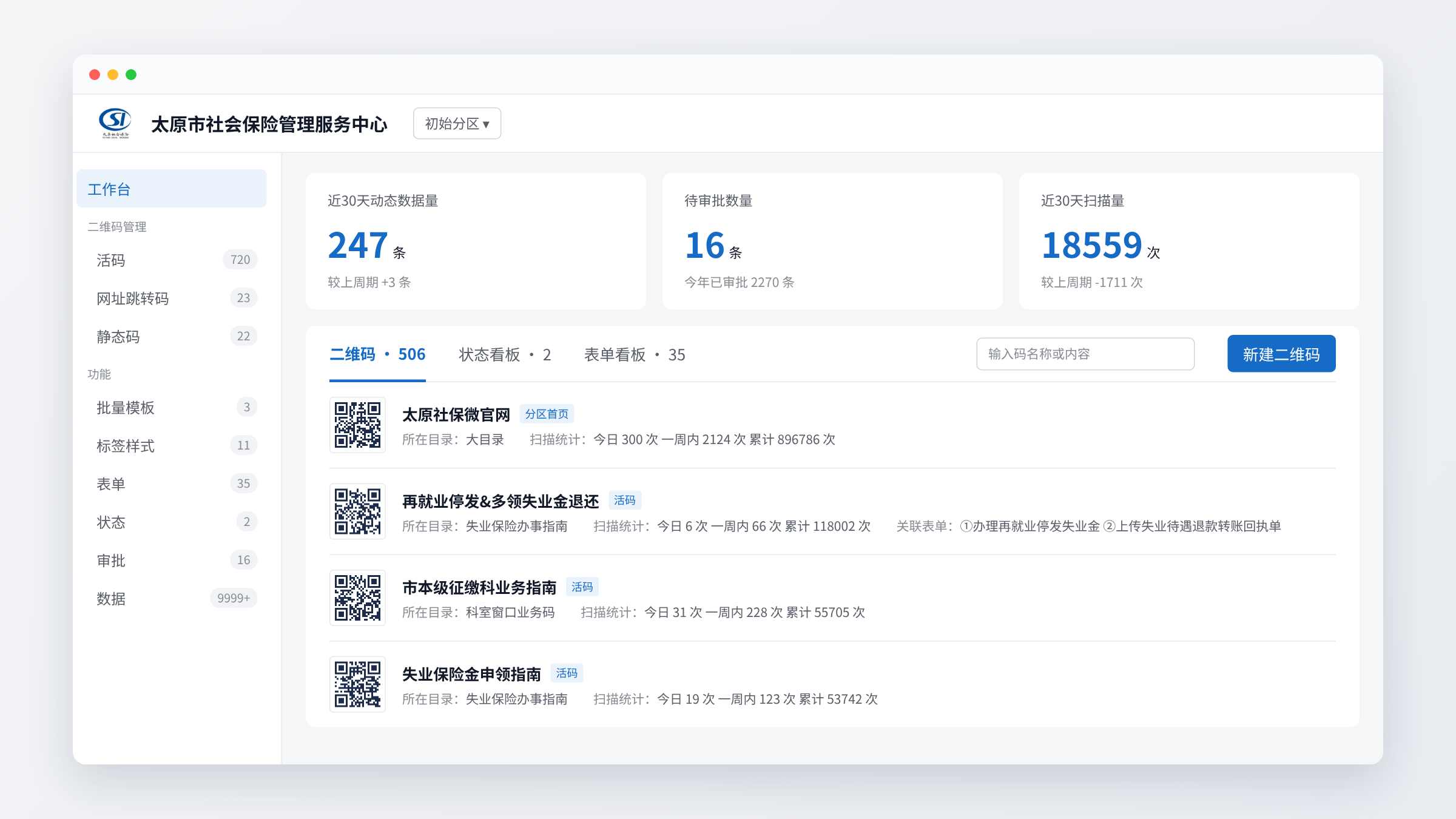The image size is (1456, 819).
Task: Open the 失业保险金申领指南 title
Action: (x=471, y=673)
